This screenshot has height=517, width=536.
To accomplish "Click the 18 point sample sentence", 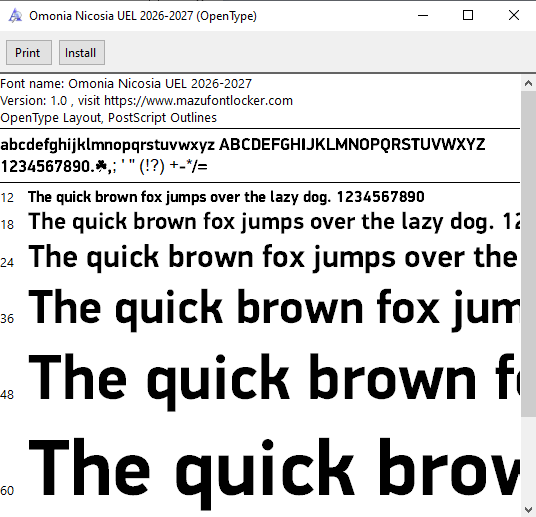I will (x=274, y=222).
